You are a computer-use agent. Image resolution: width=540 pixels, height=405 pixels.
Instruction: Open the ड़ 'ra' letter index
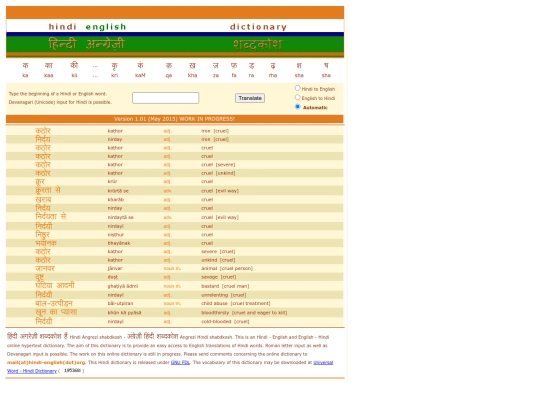pyautogui.click(x=251, y=69)
